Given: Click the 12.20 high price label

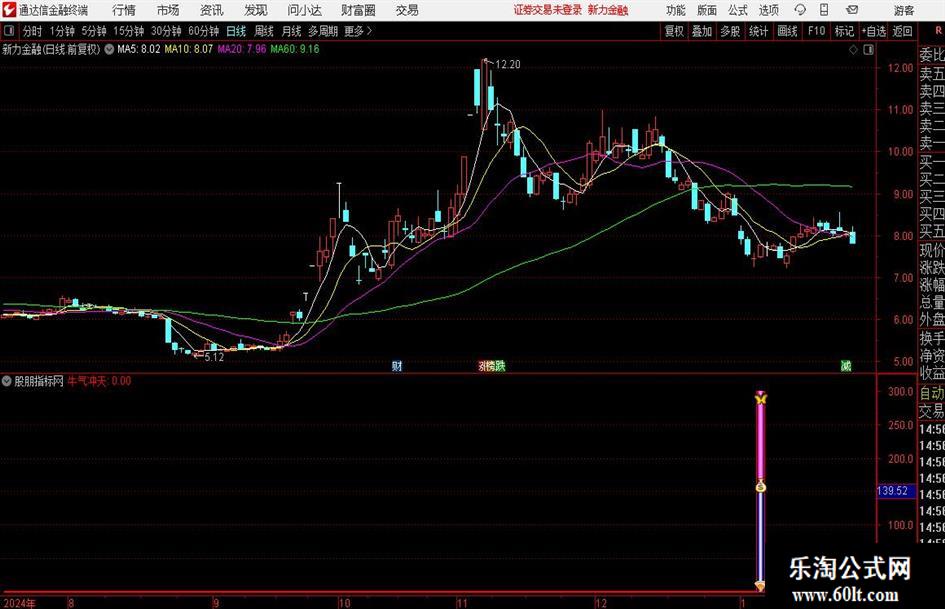Looking at the screenshot, I should pos(507,65).
